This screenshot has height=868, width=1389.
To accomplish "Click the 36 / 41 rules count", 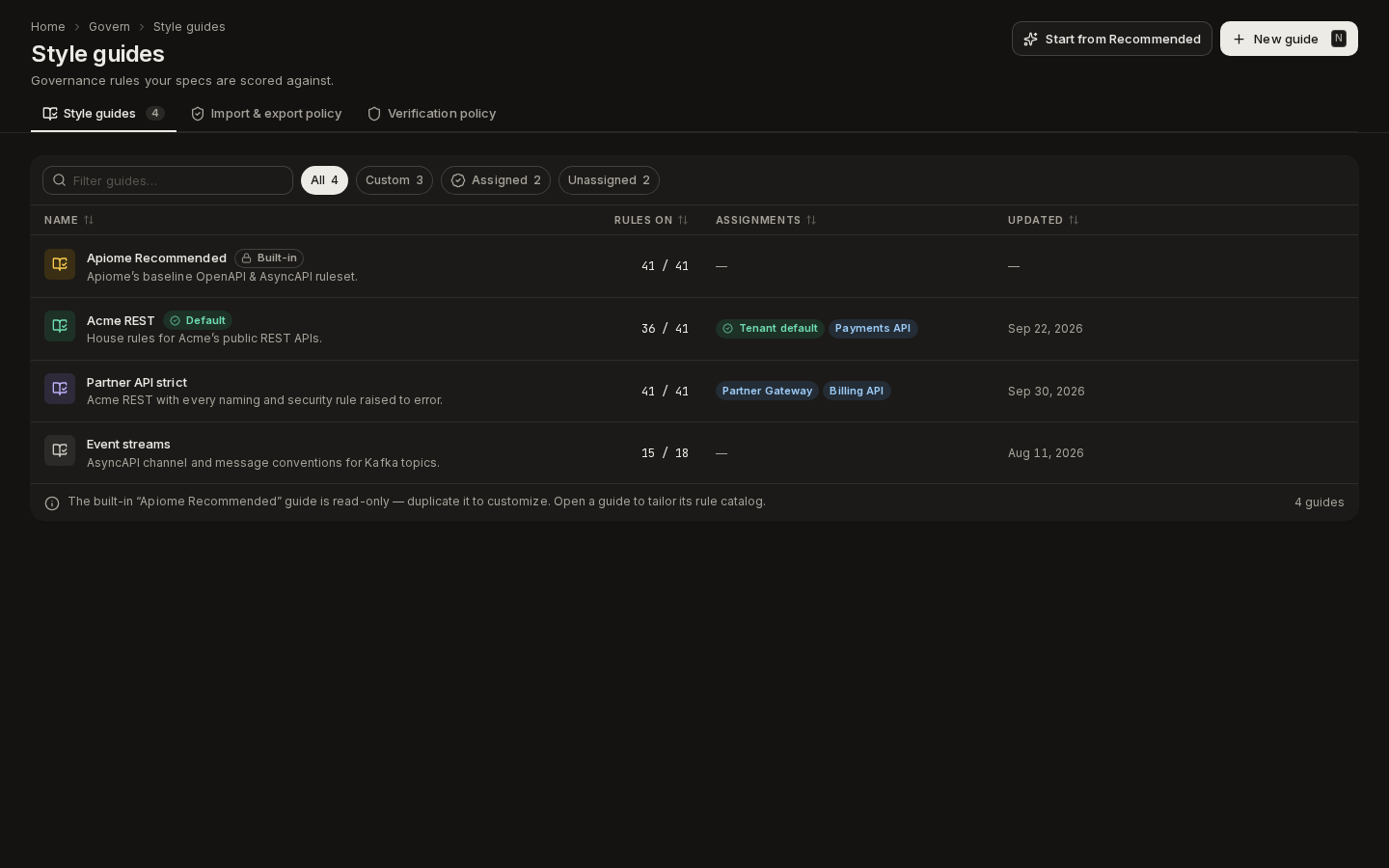I will tap(665, 329).
